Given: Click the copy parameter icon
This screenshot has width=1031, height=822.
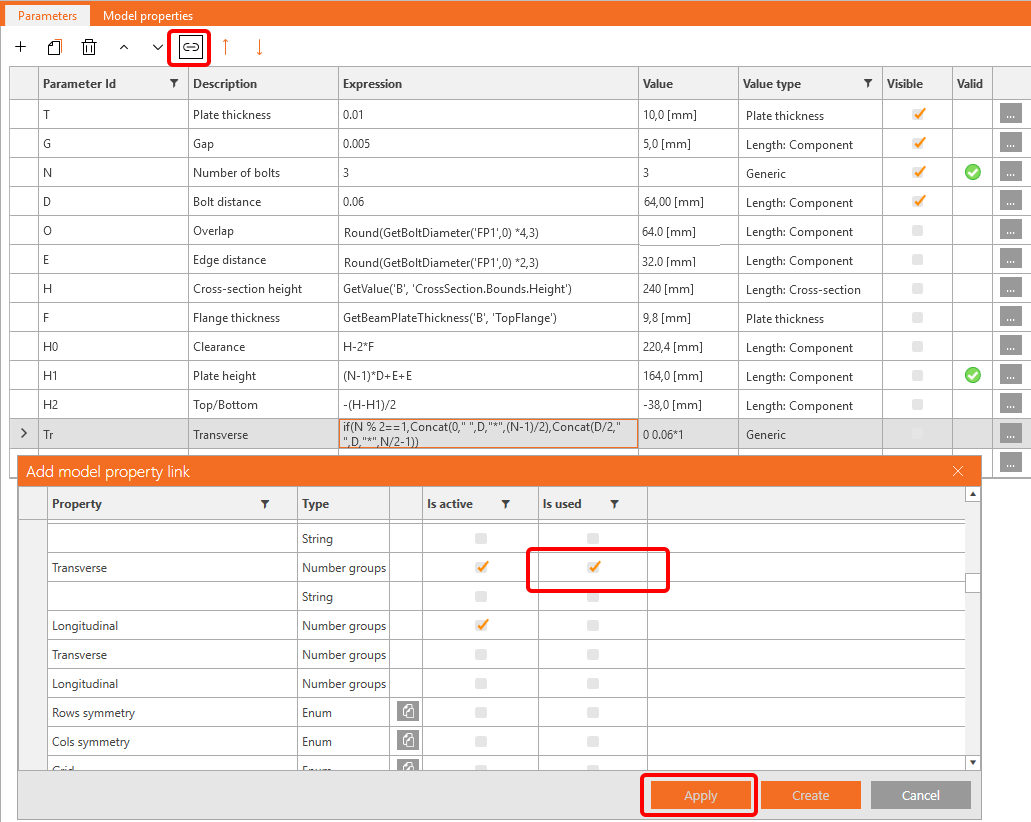Looking at the screenshot, I should pyautogui.click(x=55, y=47).
